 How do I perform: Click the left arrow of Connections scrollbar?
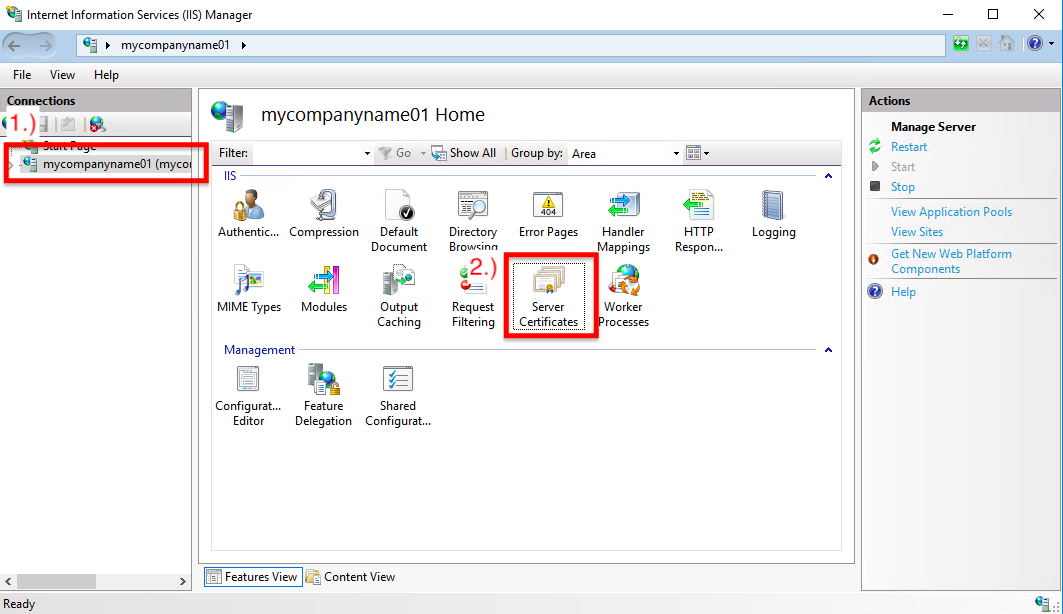(8, 581)
